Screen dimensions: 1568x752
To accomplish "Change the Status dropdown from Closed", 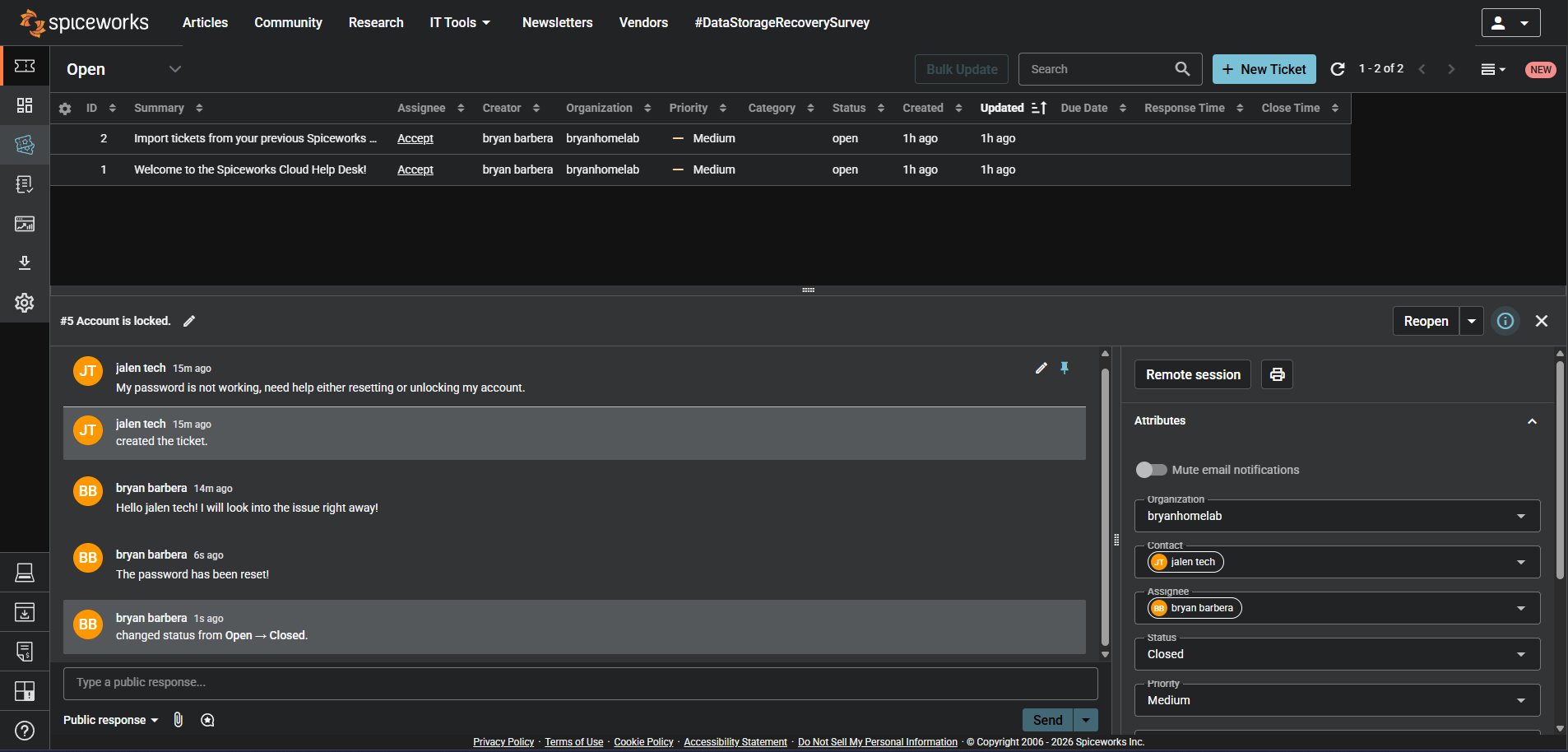I will (1337, 654).
